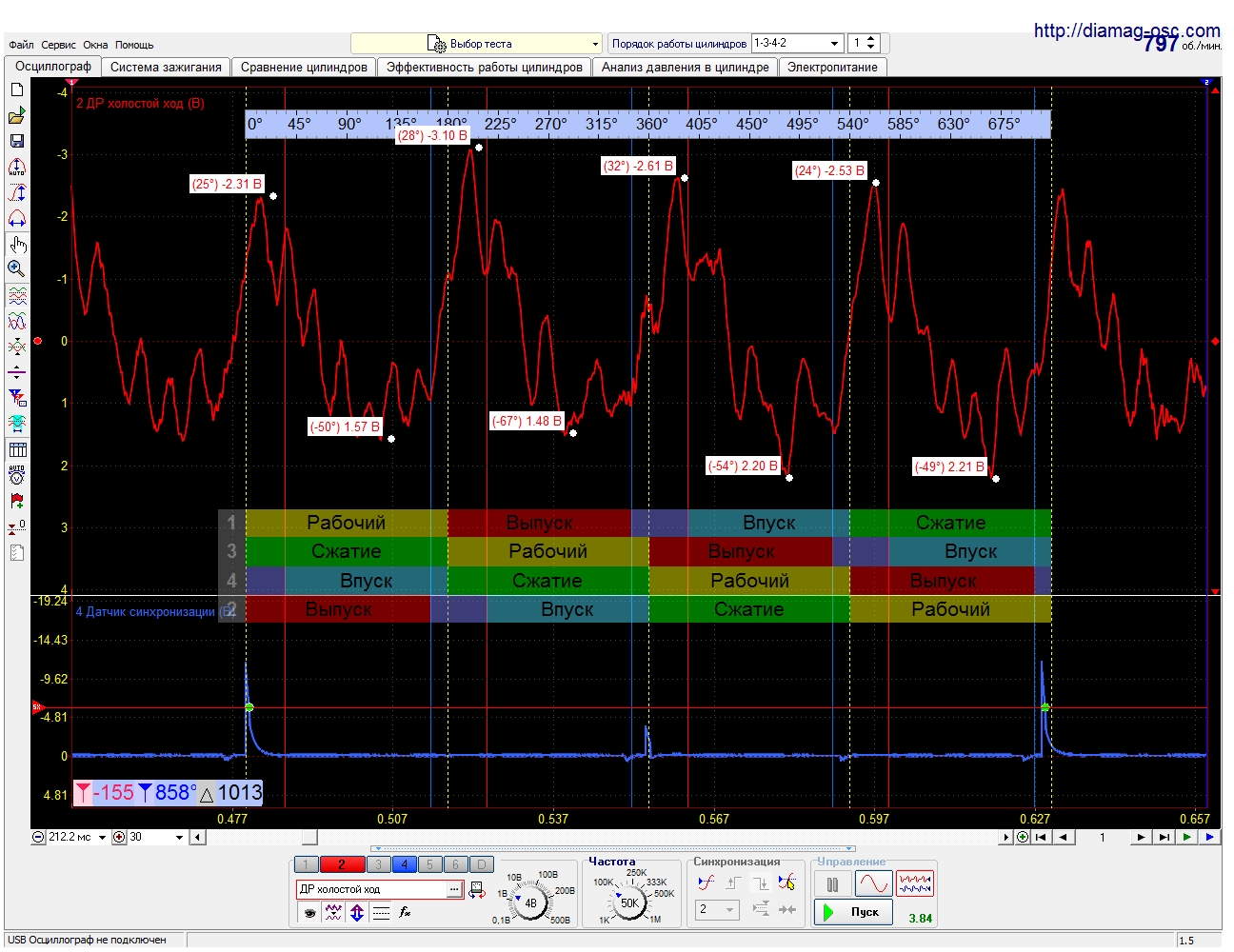Open the Окна menu

point(95,45)
